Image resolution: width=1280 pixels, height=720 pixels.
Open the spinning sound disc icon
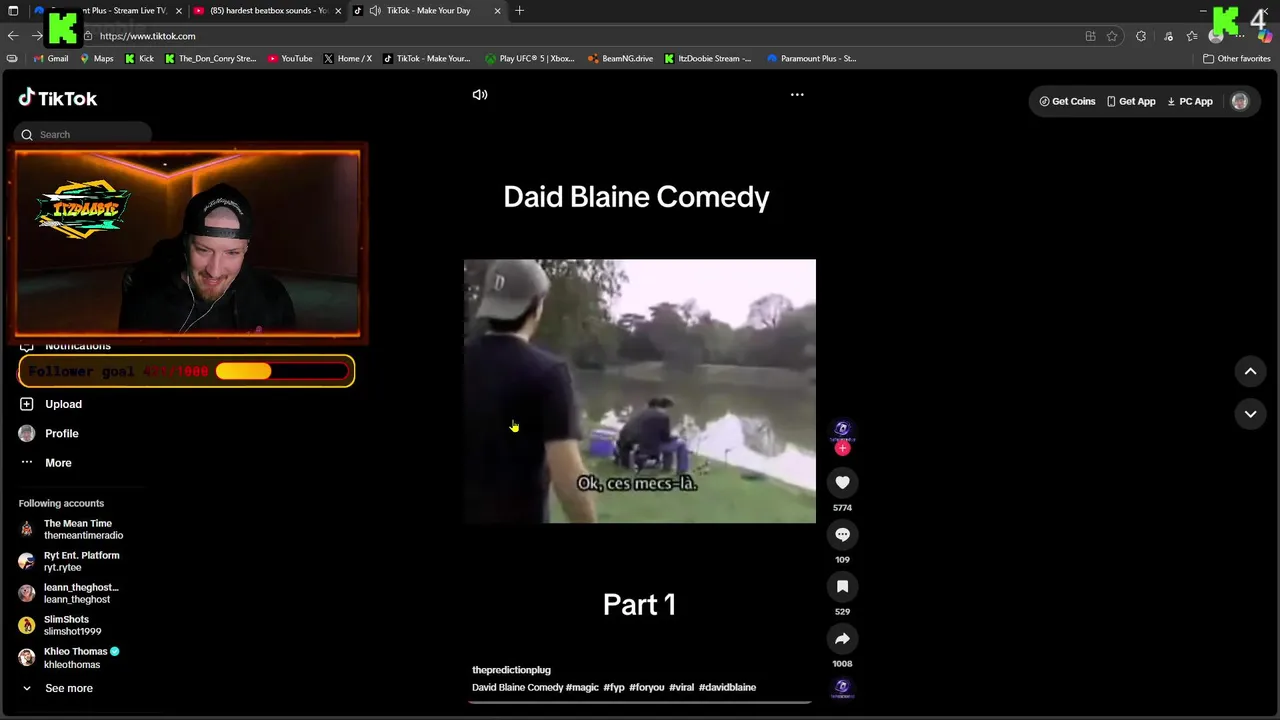(842, 687)
